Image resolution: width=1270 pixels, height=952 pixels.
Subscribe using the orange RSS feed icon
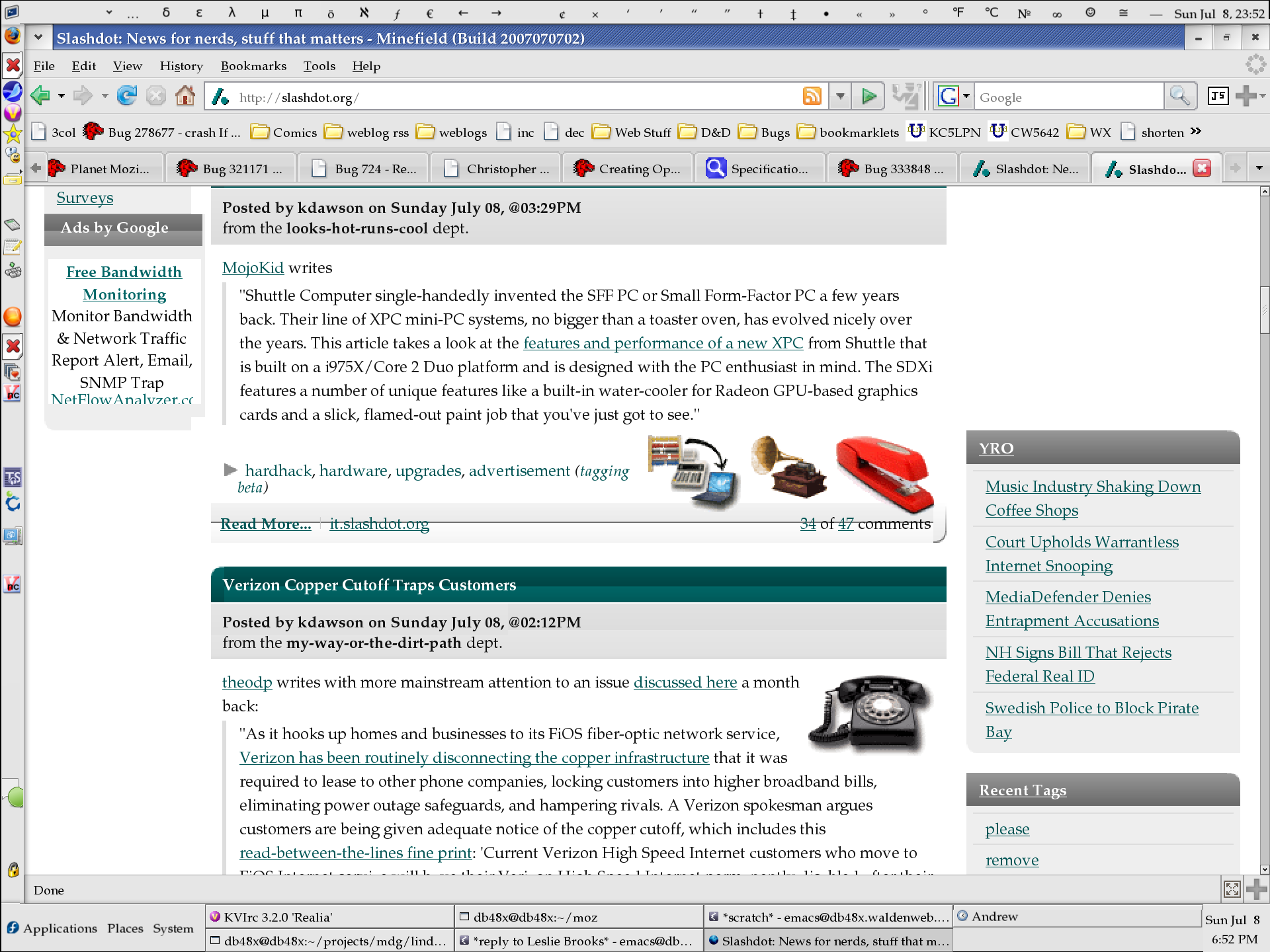(x=812, y=97)
